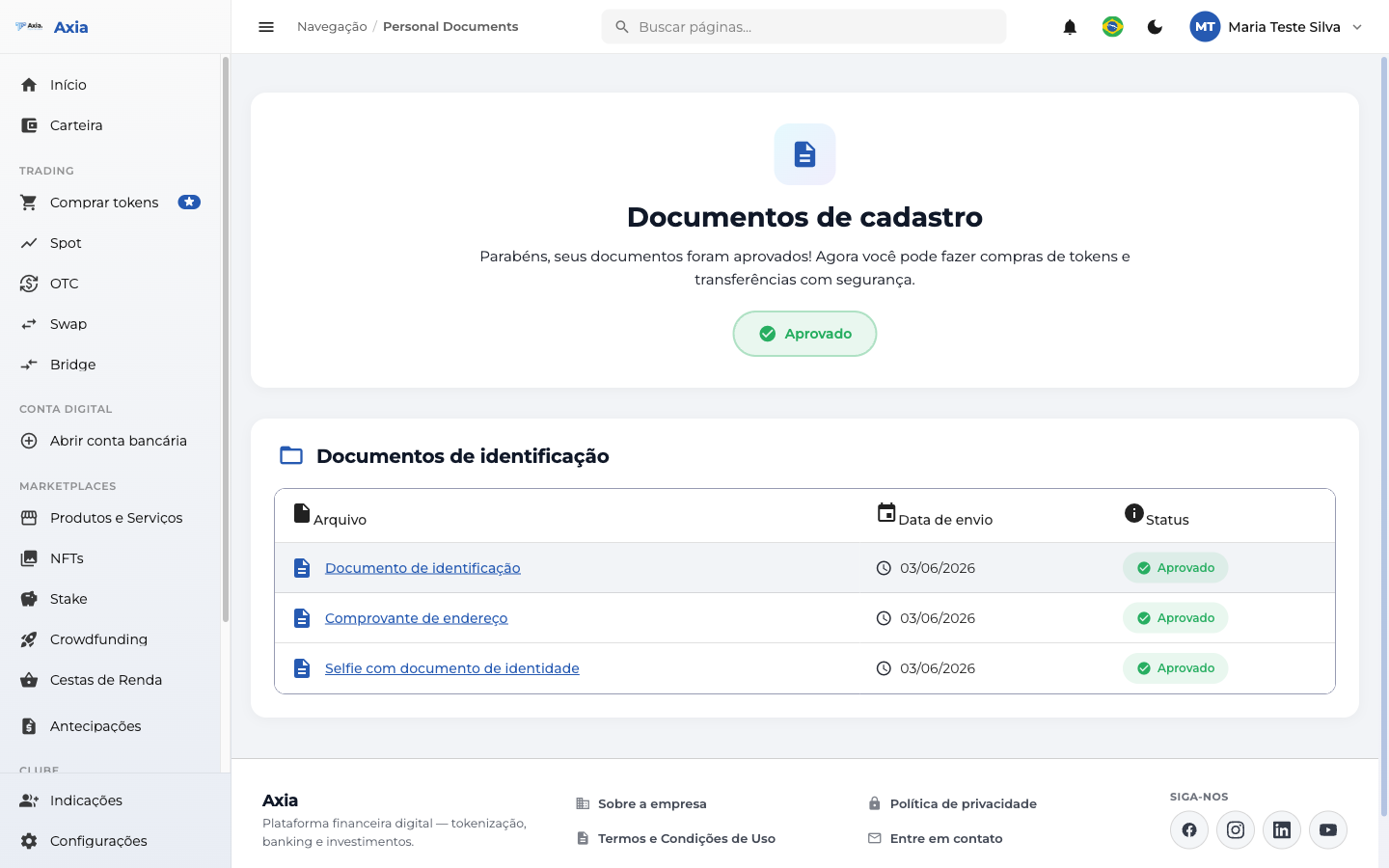This screenshot has height=868, width=1389.
Task: Toggle dark mode moon icon
Action: [1155, 27]
